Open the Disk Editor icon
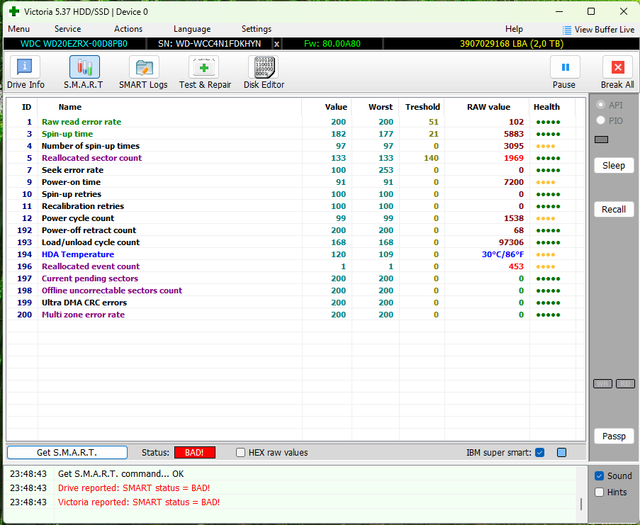The height and width of the screenshot is (525, 640). point(264,67)
